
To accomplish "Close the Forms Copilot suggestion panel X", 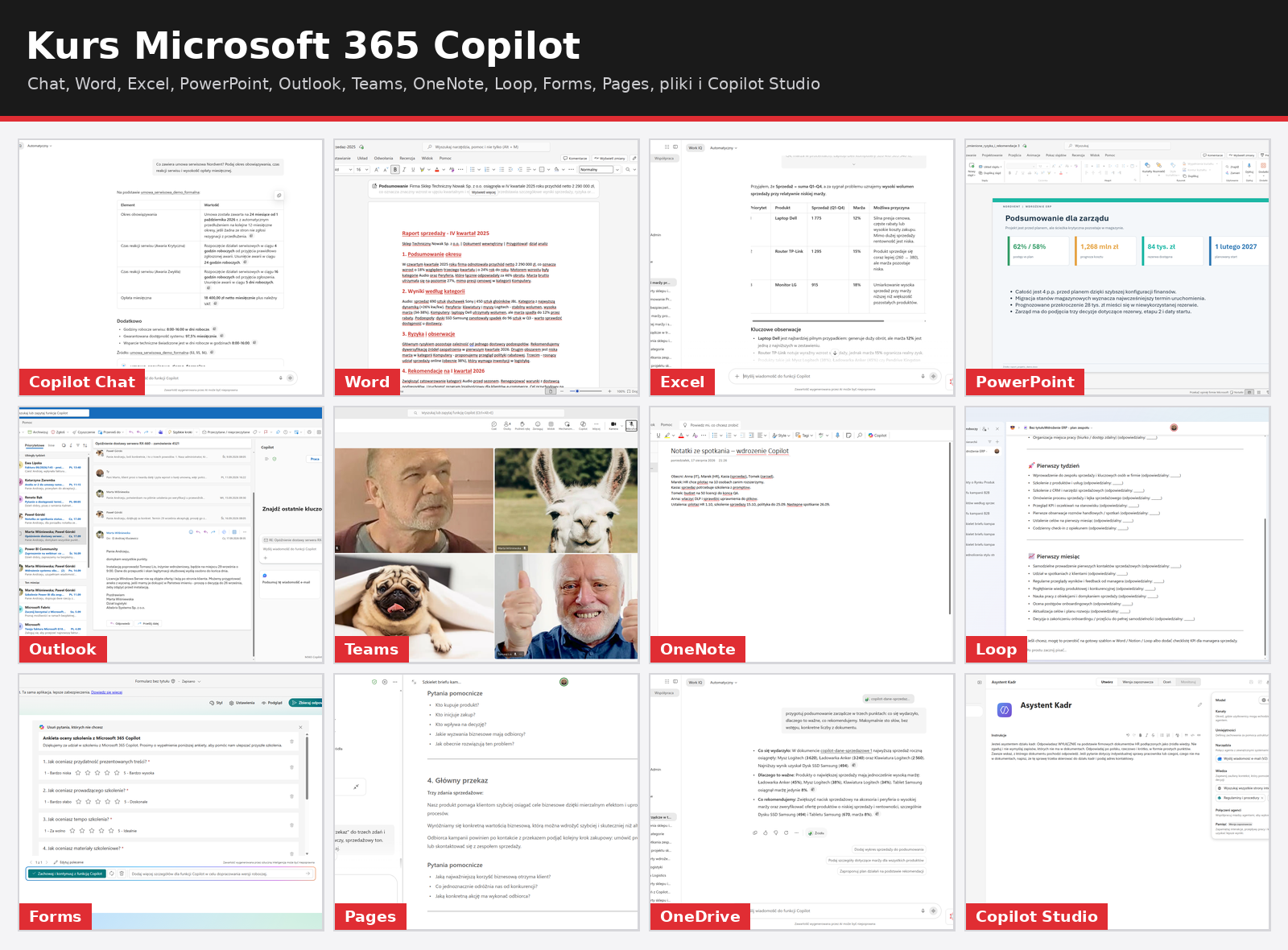I will pos(300,727).
